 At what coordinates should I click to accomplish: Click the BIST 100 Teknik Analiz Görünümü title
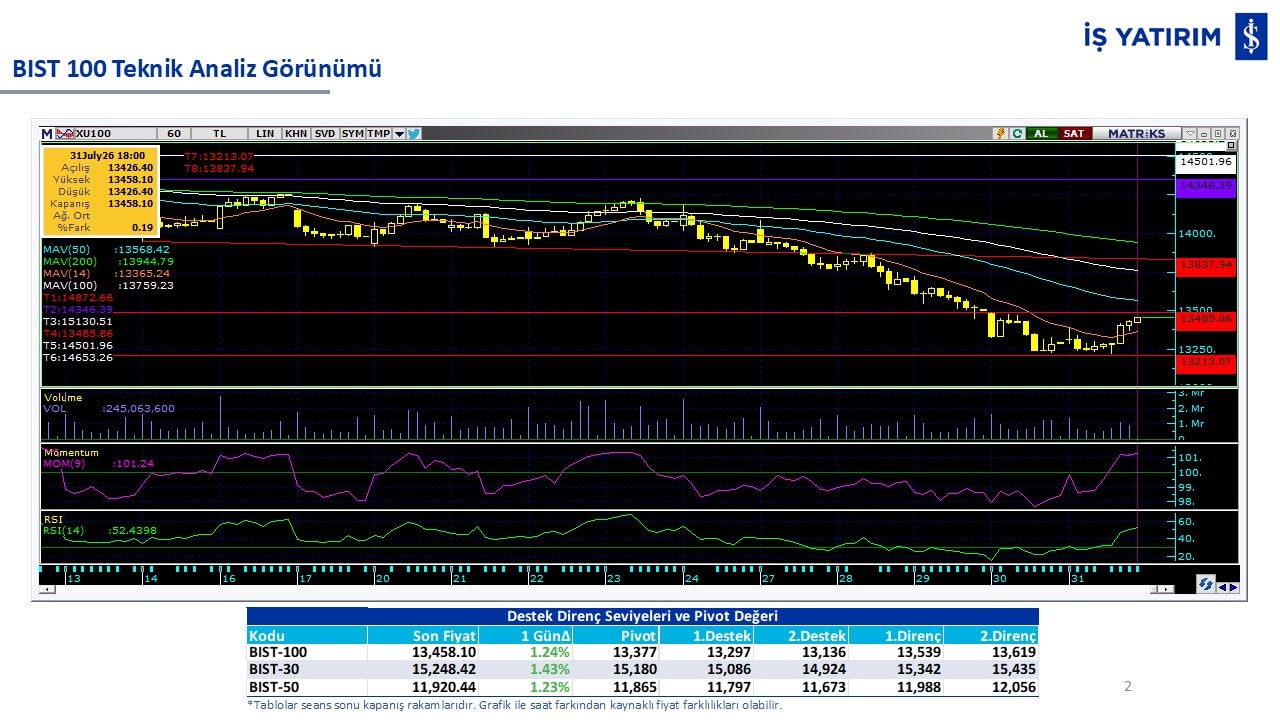[197, 69]
